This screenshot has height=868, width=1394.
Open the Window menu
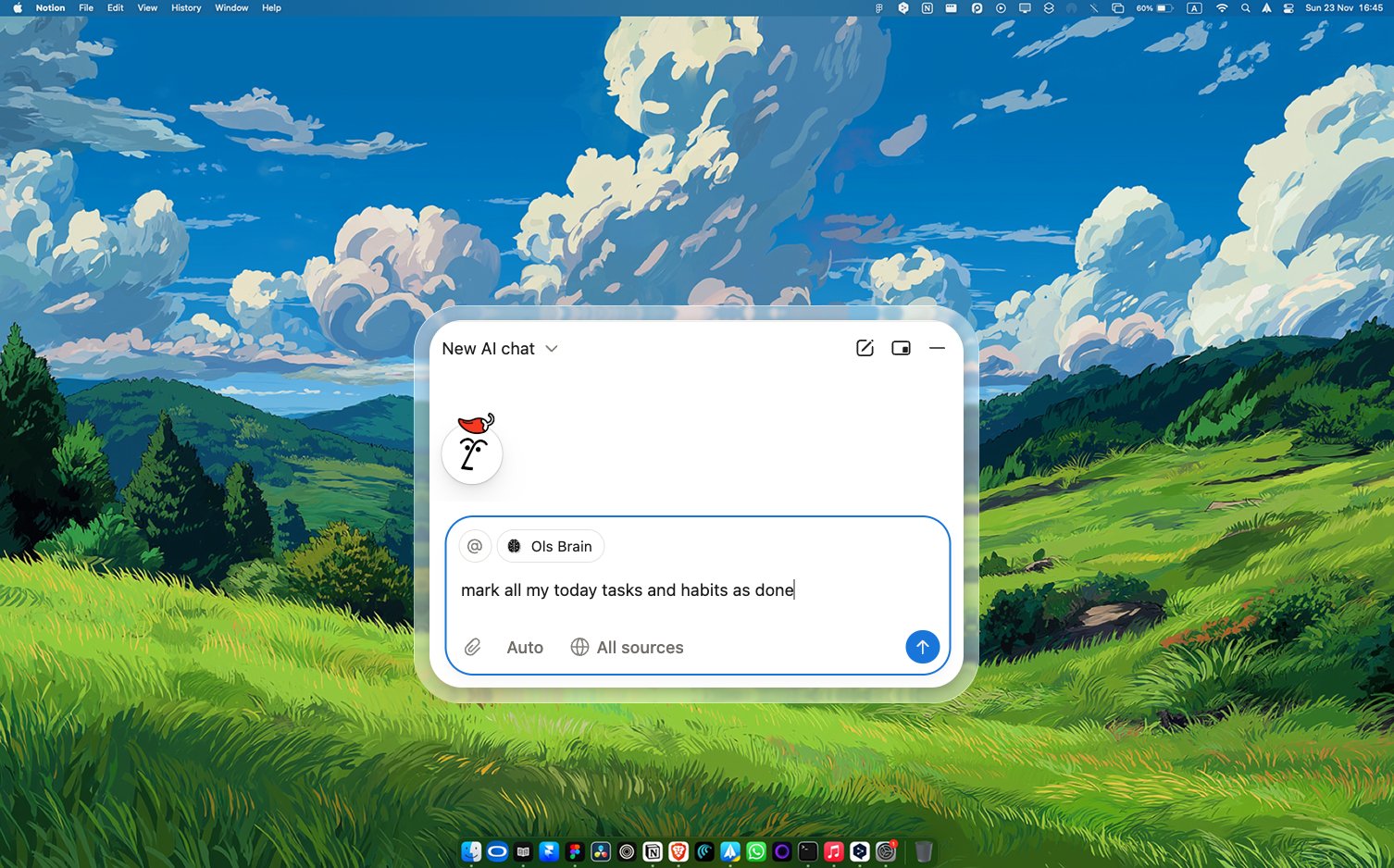pos(231,7)
